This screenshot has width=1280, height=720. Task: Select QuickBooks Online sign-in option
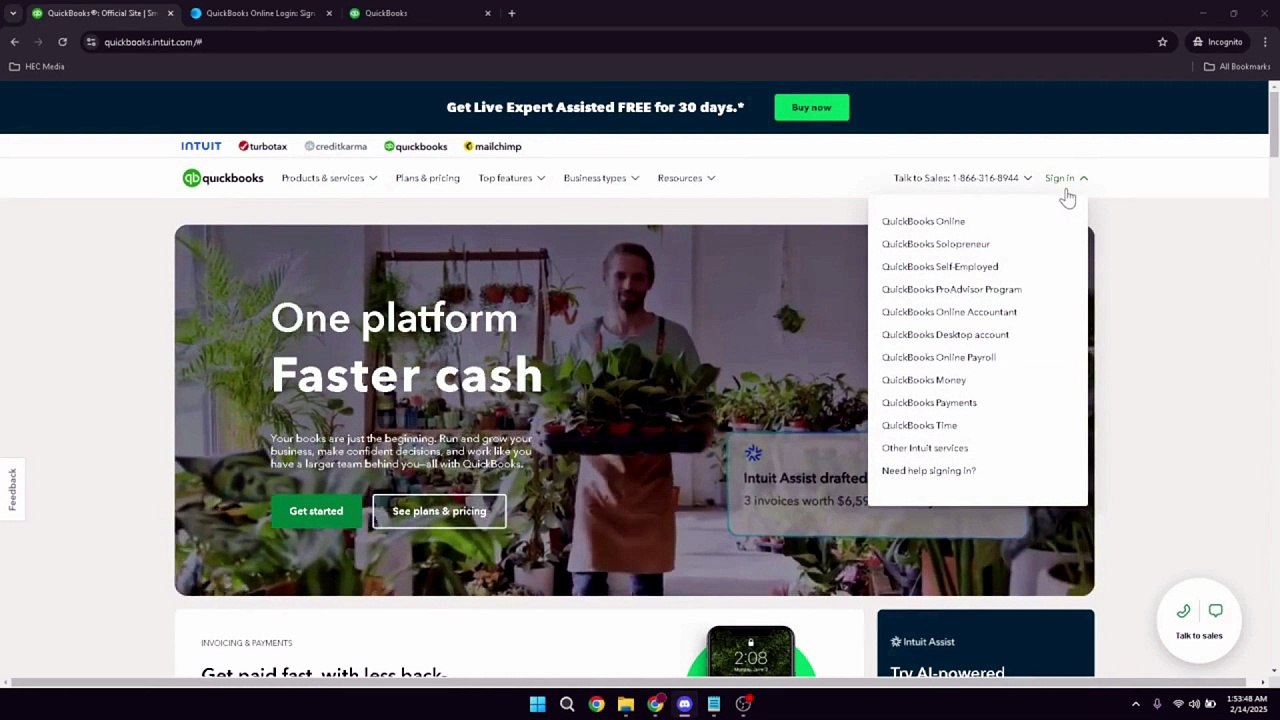coord(923,221)
